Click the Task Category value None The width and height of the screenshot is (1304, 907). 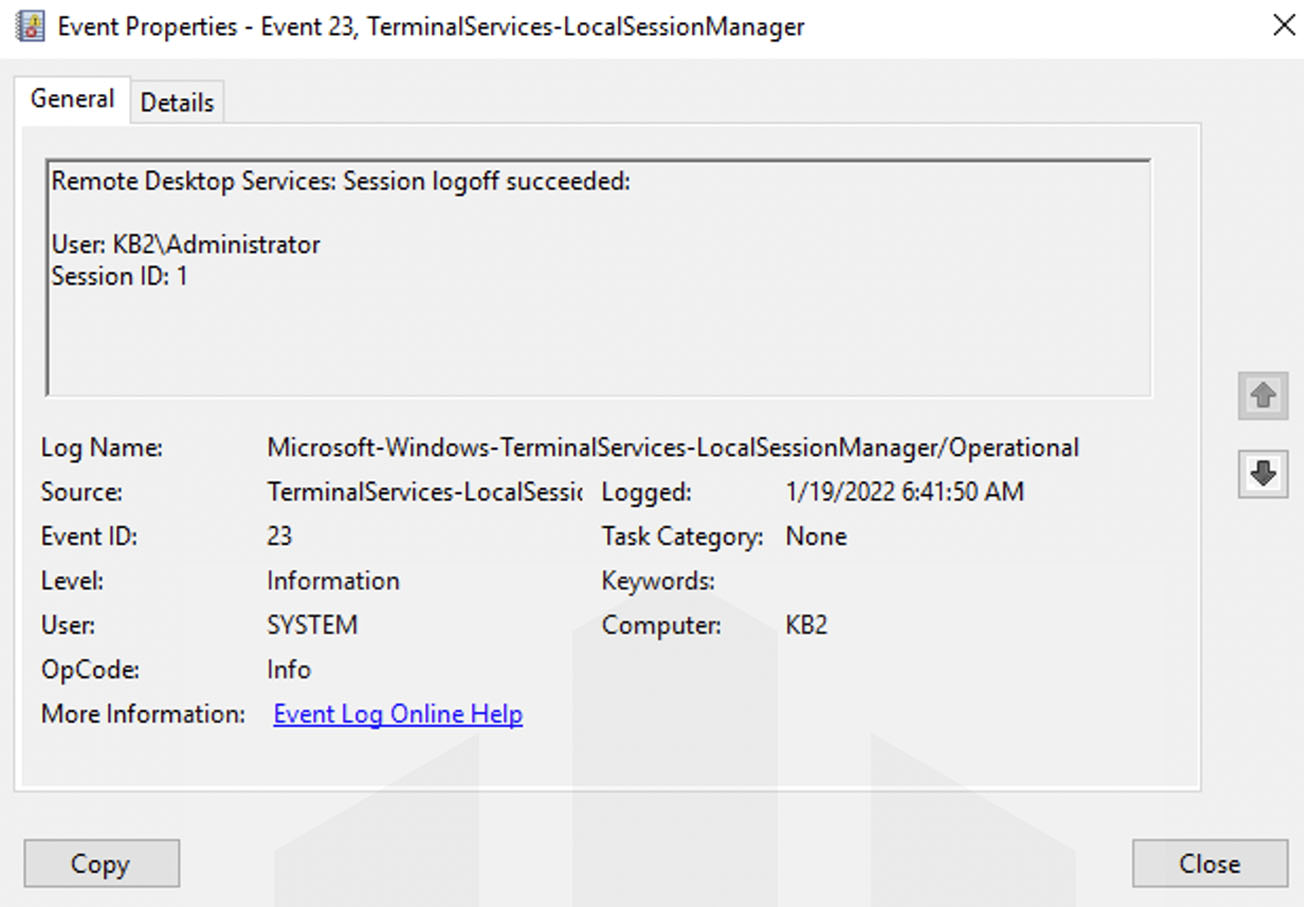[816, 536]
